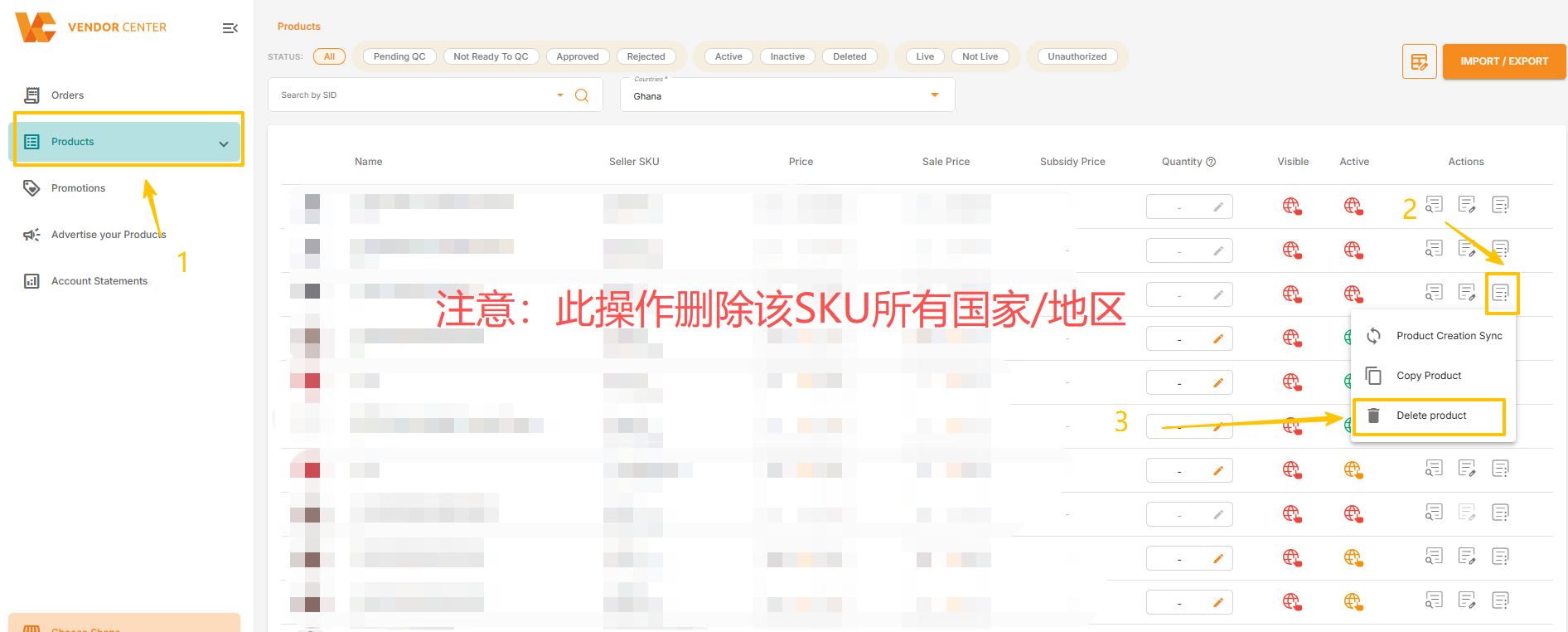Click the IMPORT / EXPORT button

(x=1503, y=61)
